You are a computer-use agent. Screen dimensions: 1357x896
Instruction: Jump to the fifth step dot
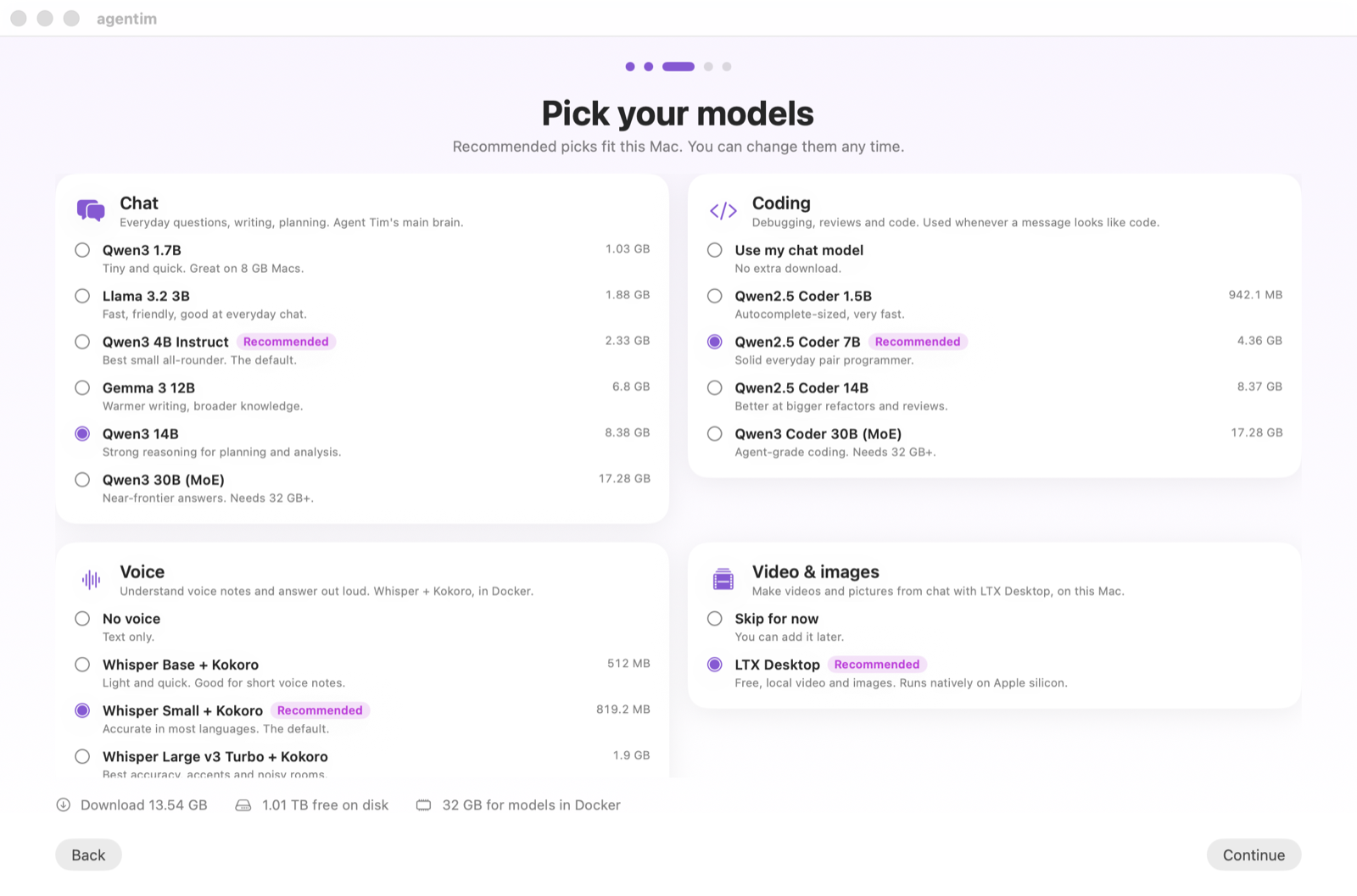click(727, 66)
